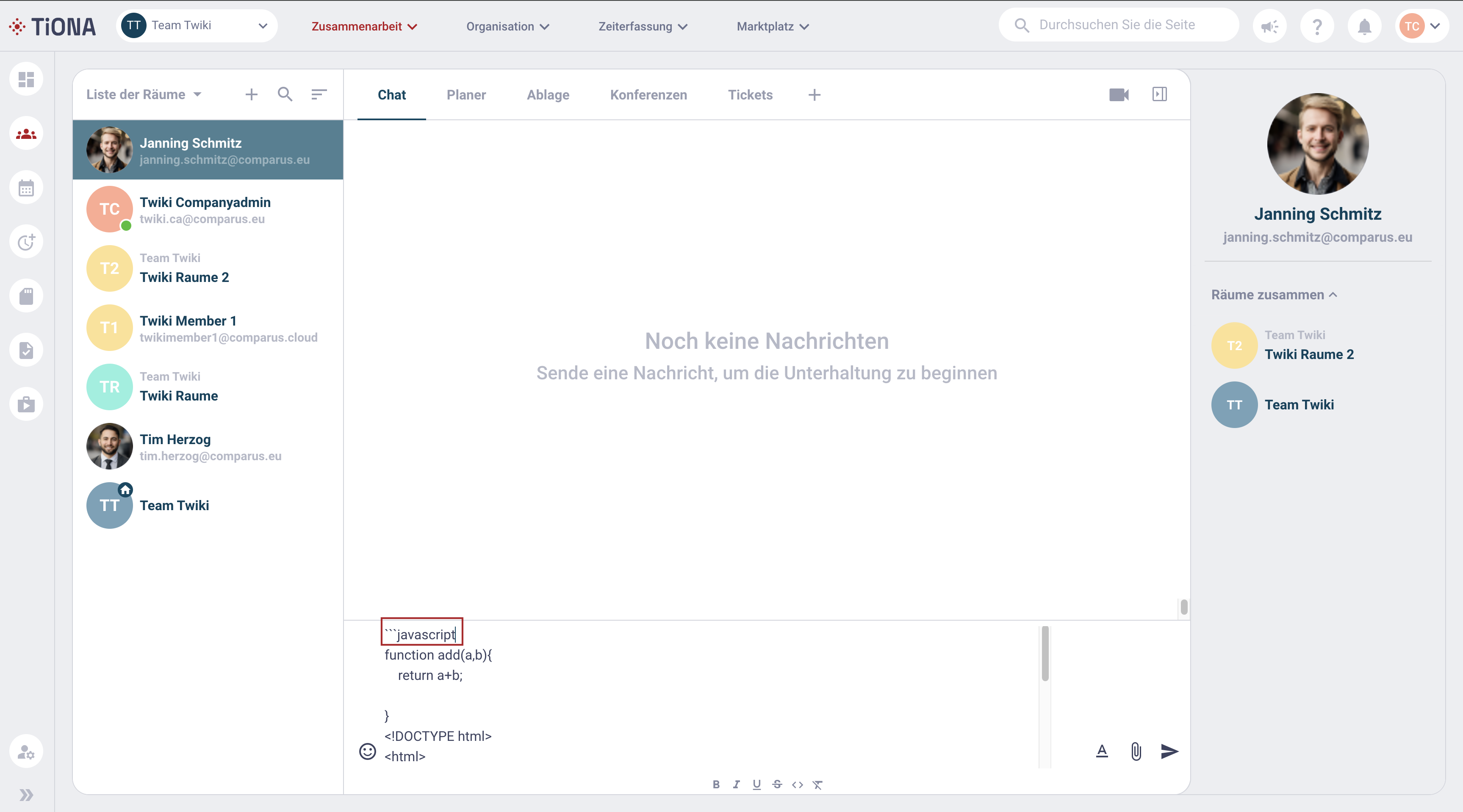The width and height of the screenshot is (1463, 812).
Task: Toggle bold formatting
Action: (x=716, y=785)
